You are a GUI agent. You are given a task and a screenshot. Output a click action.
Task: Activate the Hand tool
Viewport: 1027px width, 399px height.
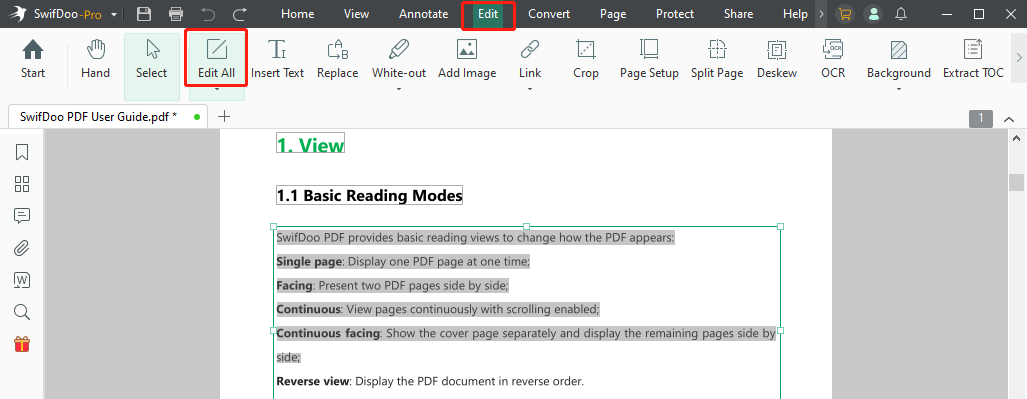(x=96, y=60)
